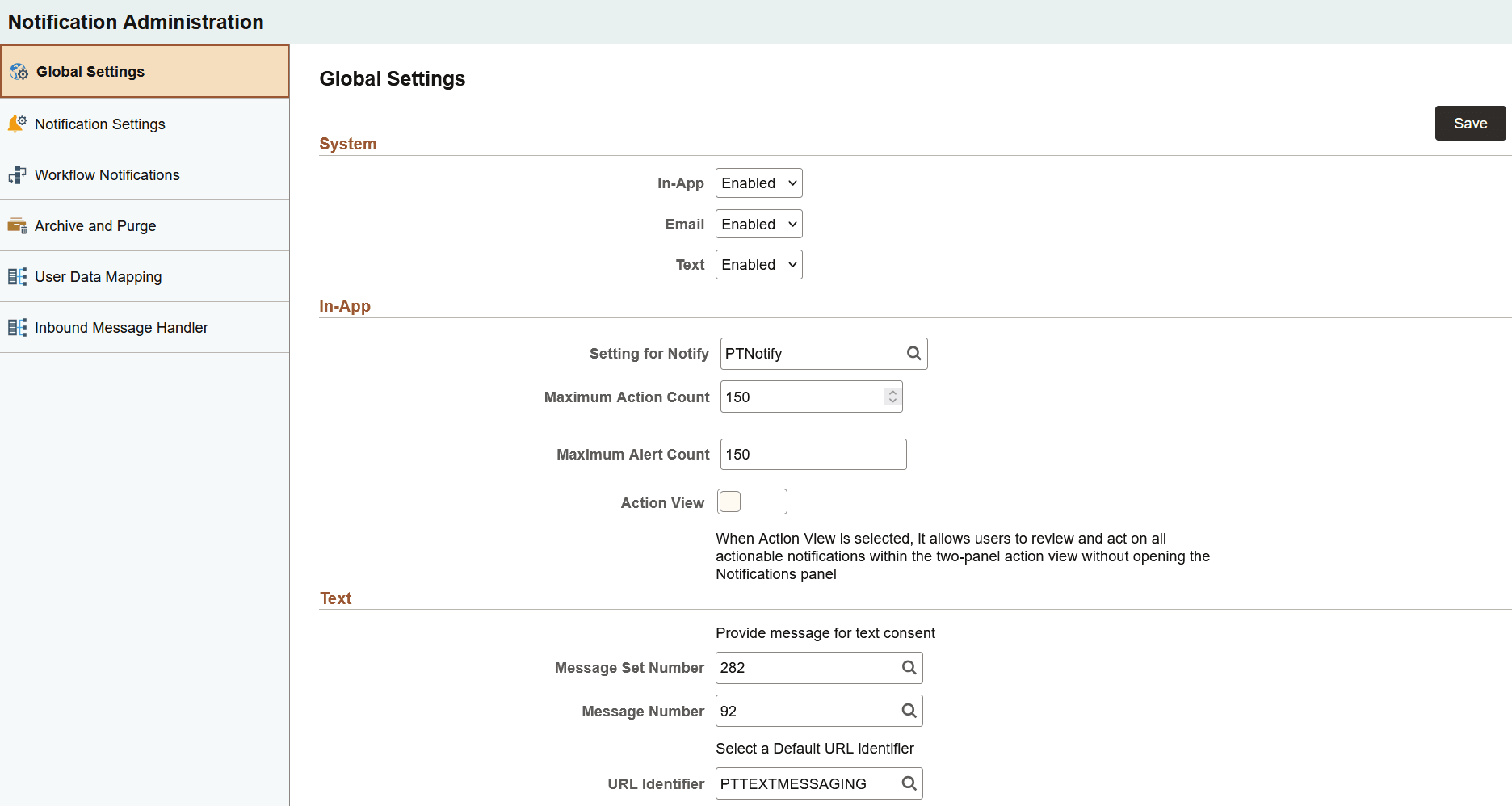Click the globe icon beside Global Settings
This screenshot has height=806, width=1512.
pos(18,71)
